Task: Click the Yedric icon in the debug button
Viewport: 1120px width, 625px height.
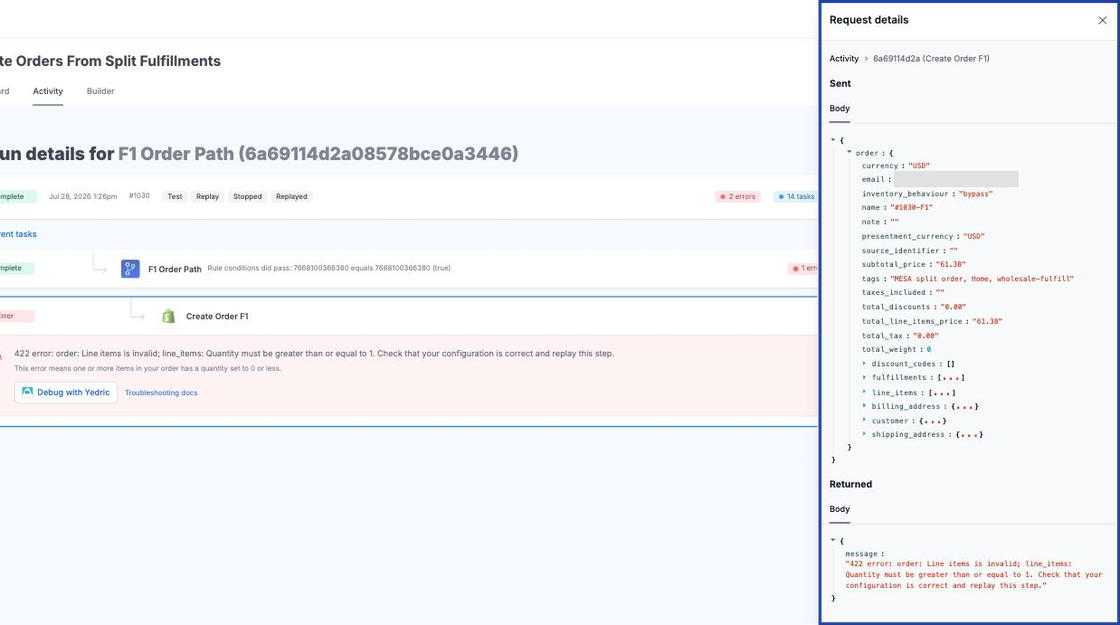Action: [x=27, y=392]
